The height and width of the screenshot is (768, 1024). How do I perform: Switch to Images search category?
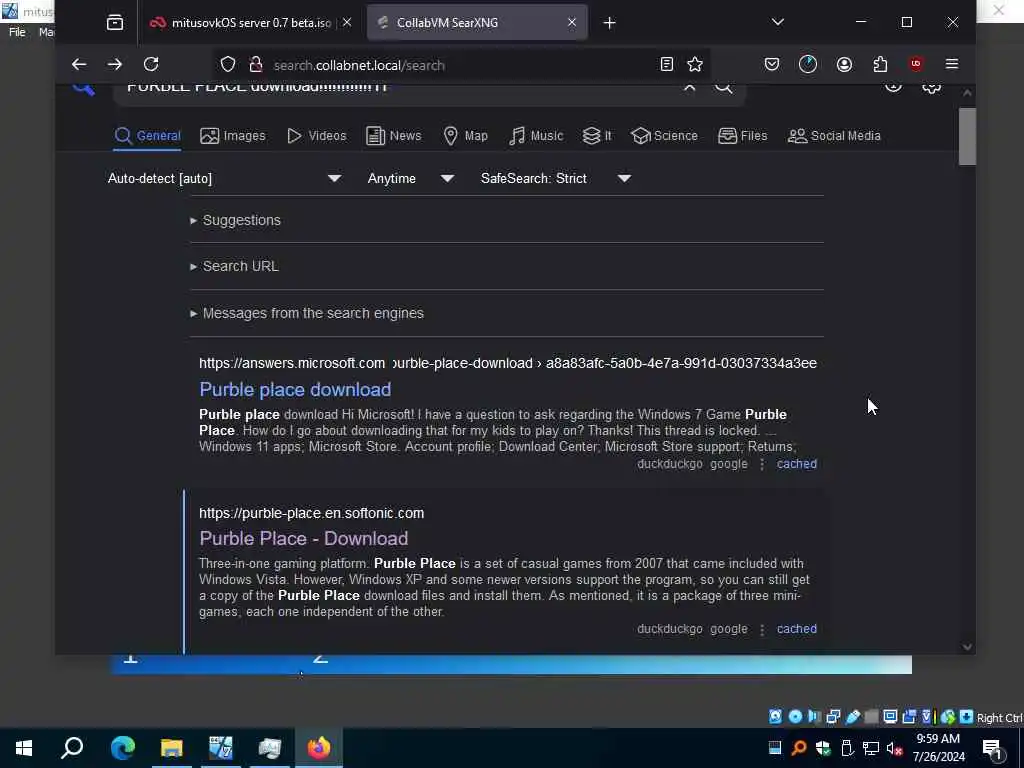232,136
